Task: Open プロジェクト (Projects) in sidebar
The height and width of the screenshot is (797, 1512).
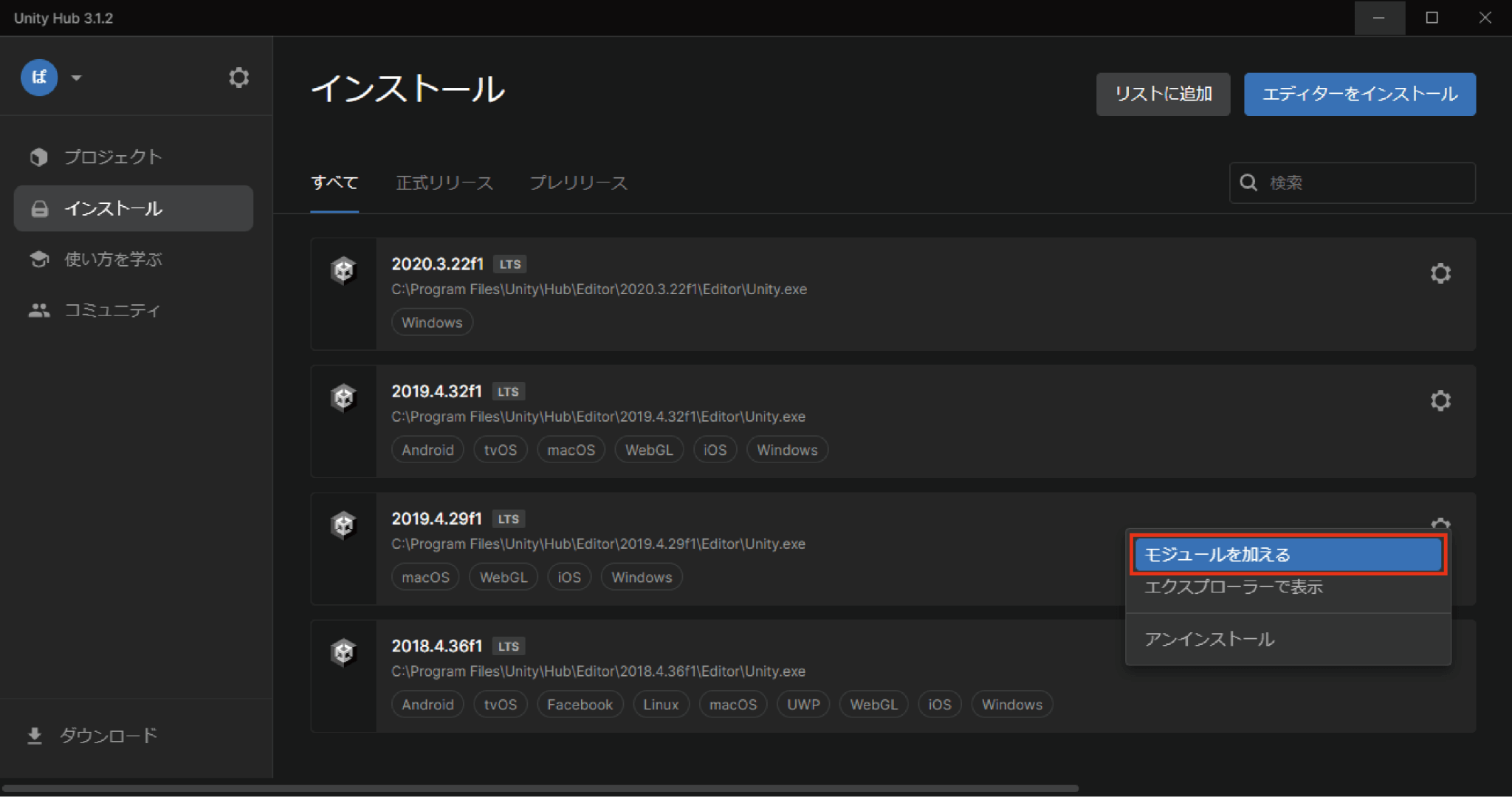Action: coord(112,157)
